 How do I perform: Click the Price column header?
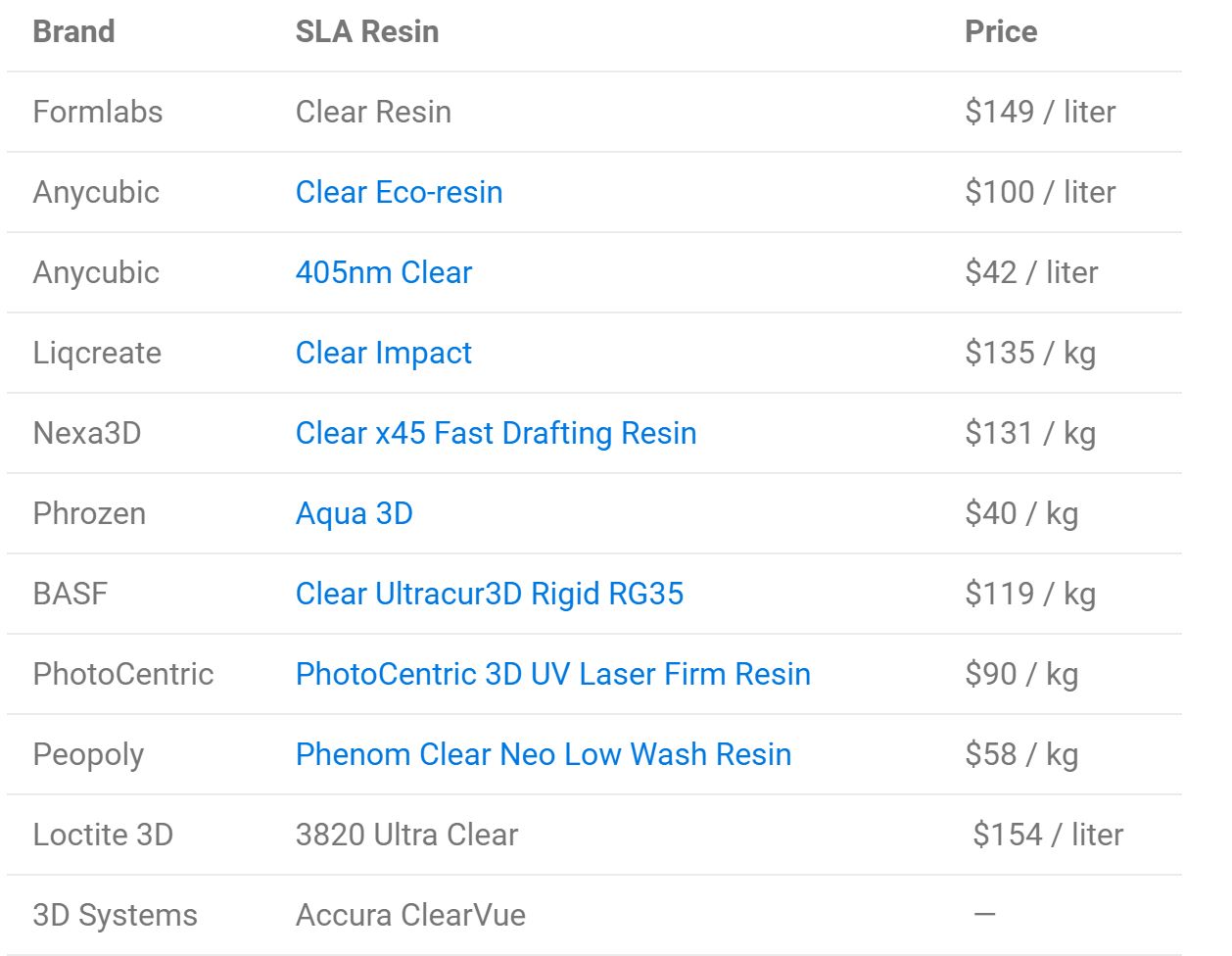[1000, 31]
